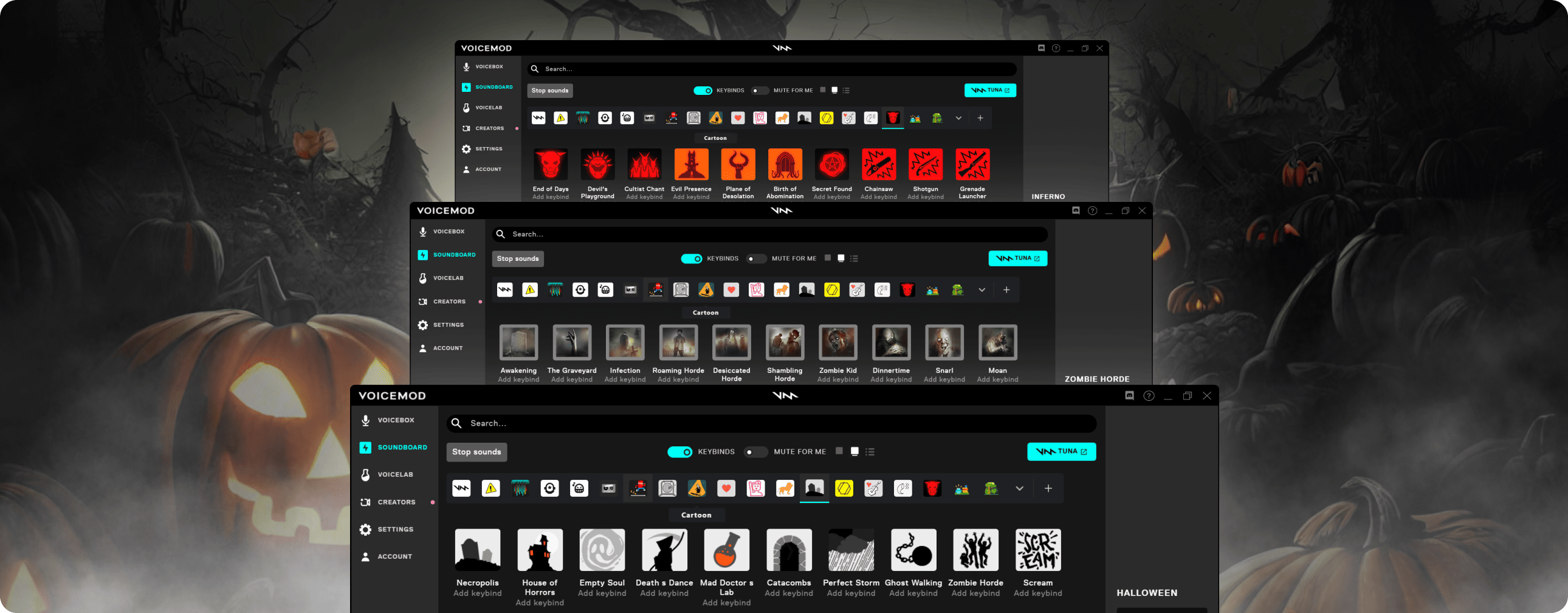Expand soundboard categories chevron in Halloween window
Viewport: 1568px width, 613px height.
coord(1020,489)
